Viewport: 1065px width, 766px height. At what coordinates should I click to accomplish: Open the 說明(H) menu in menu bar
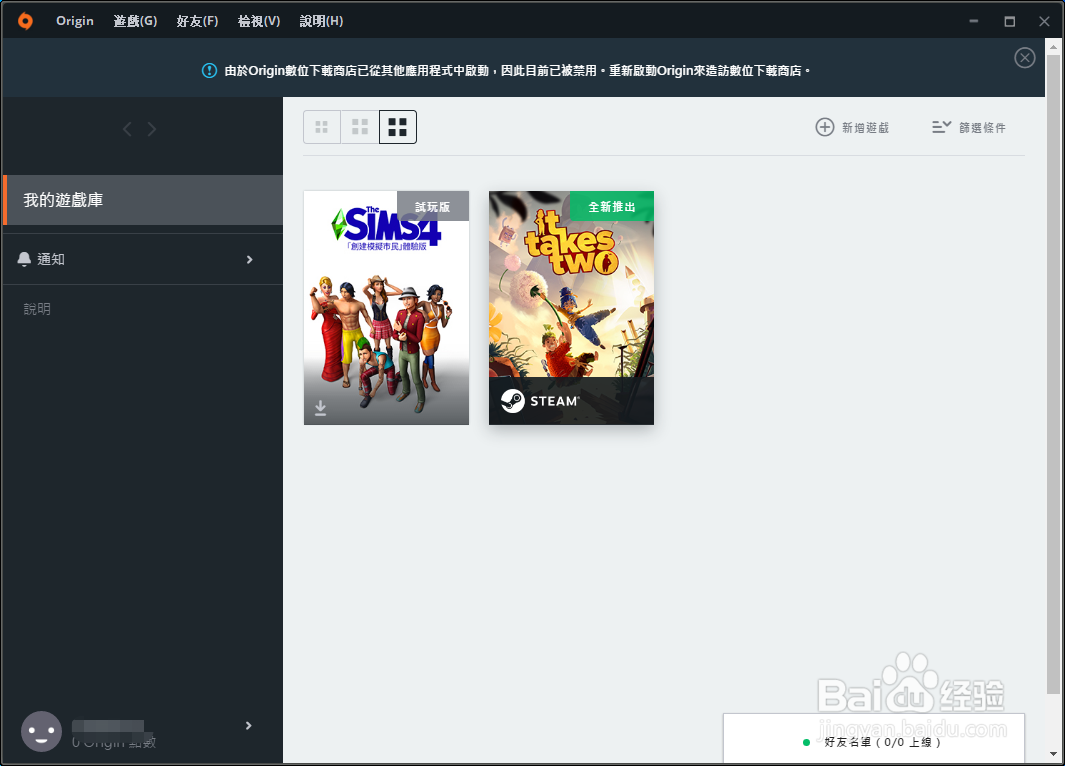pyautogui.click(x=321, y=21)
